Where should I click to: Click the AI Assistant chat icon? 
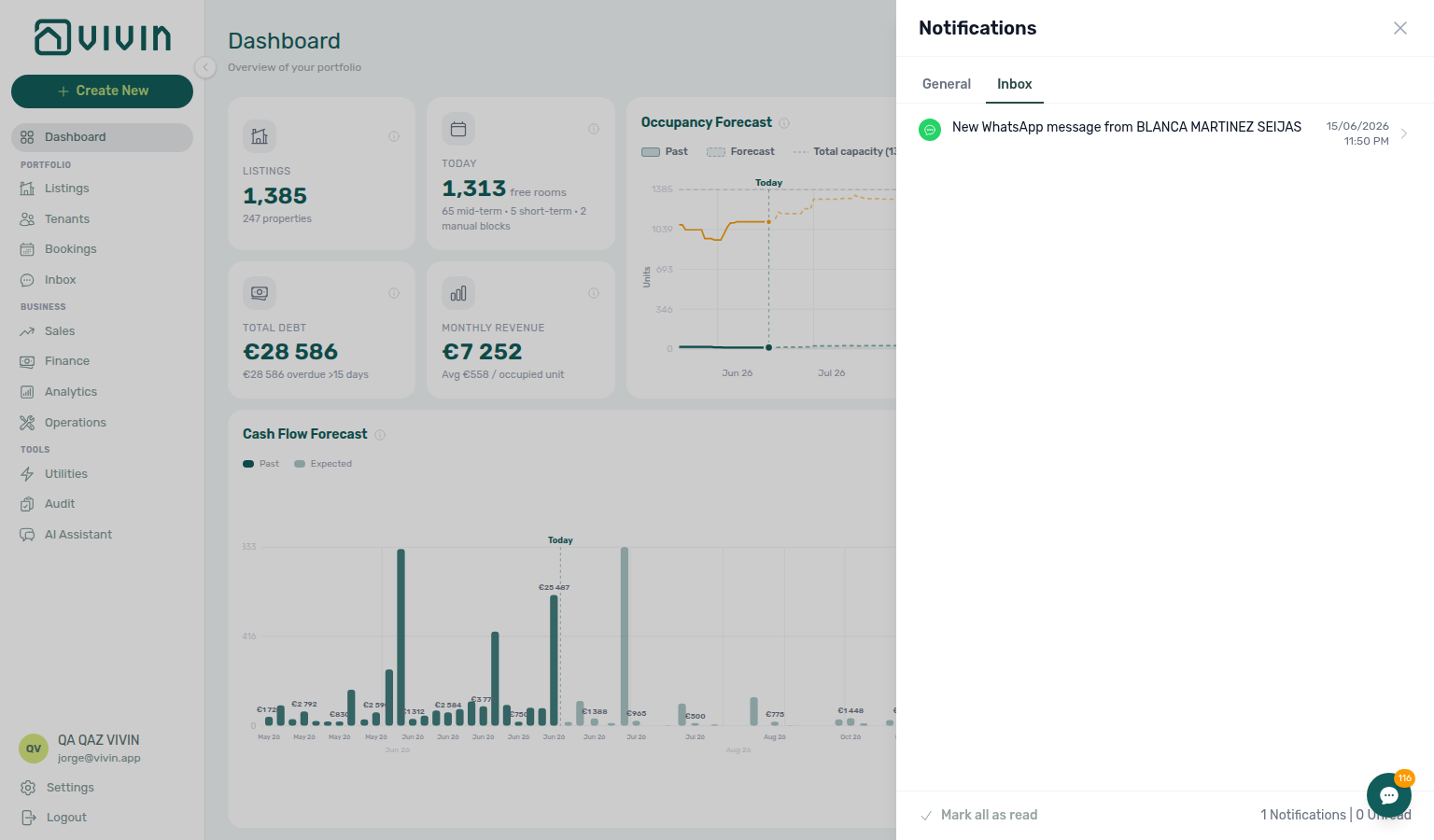(27, 535)
